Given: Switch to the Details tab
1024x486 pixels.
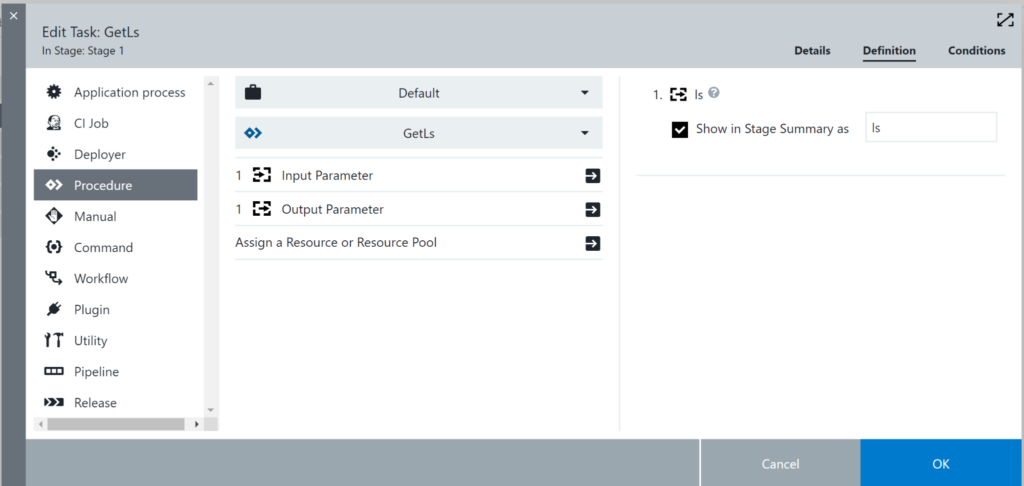Looking at the screenshot, I should [812, 51].
